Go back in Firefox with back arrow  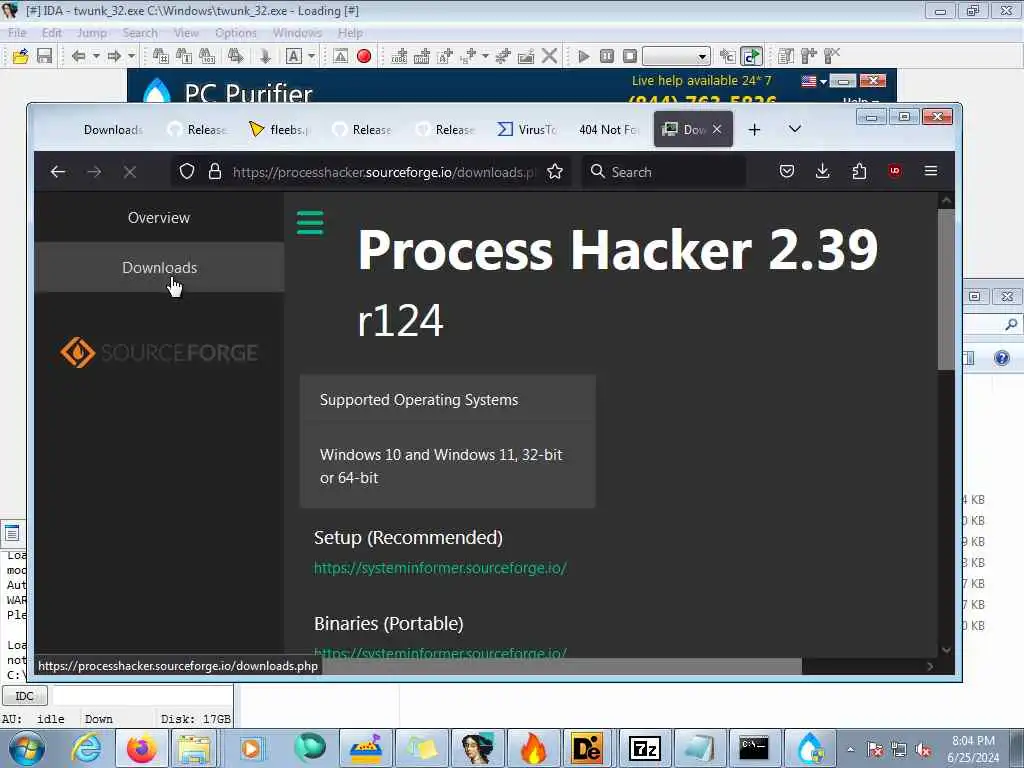(x=58, y=172)
